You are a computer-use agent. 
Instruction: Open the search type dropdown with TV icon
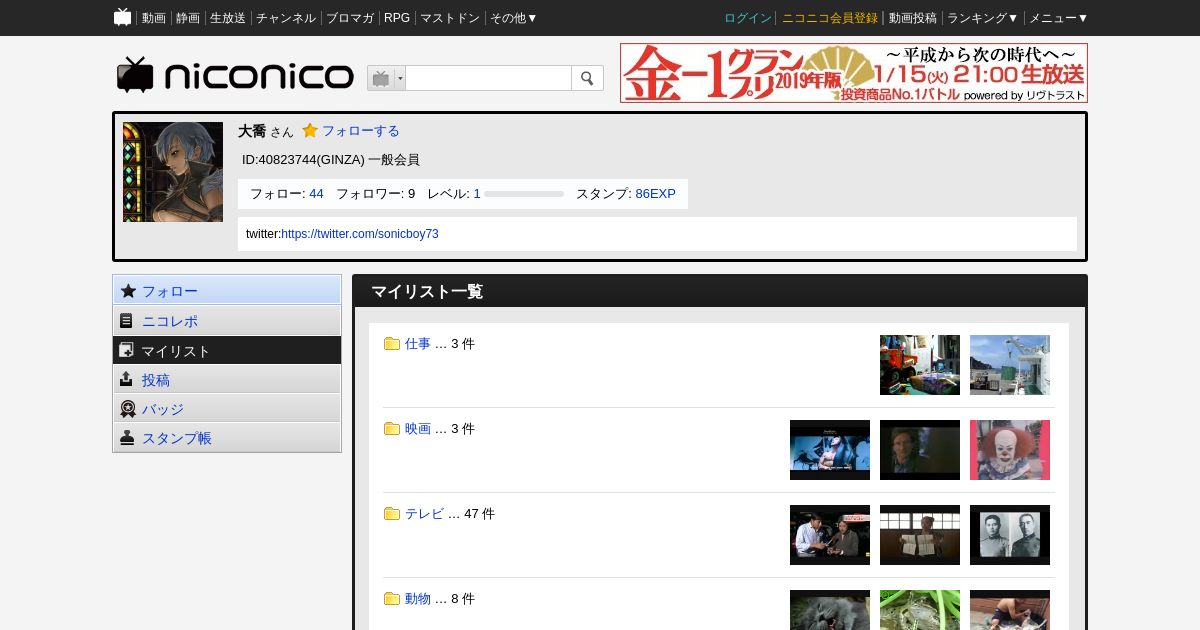pos(386,78)
